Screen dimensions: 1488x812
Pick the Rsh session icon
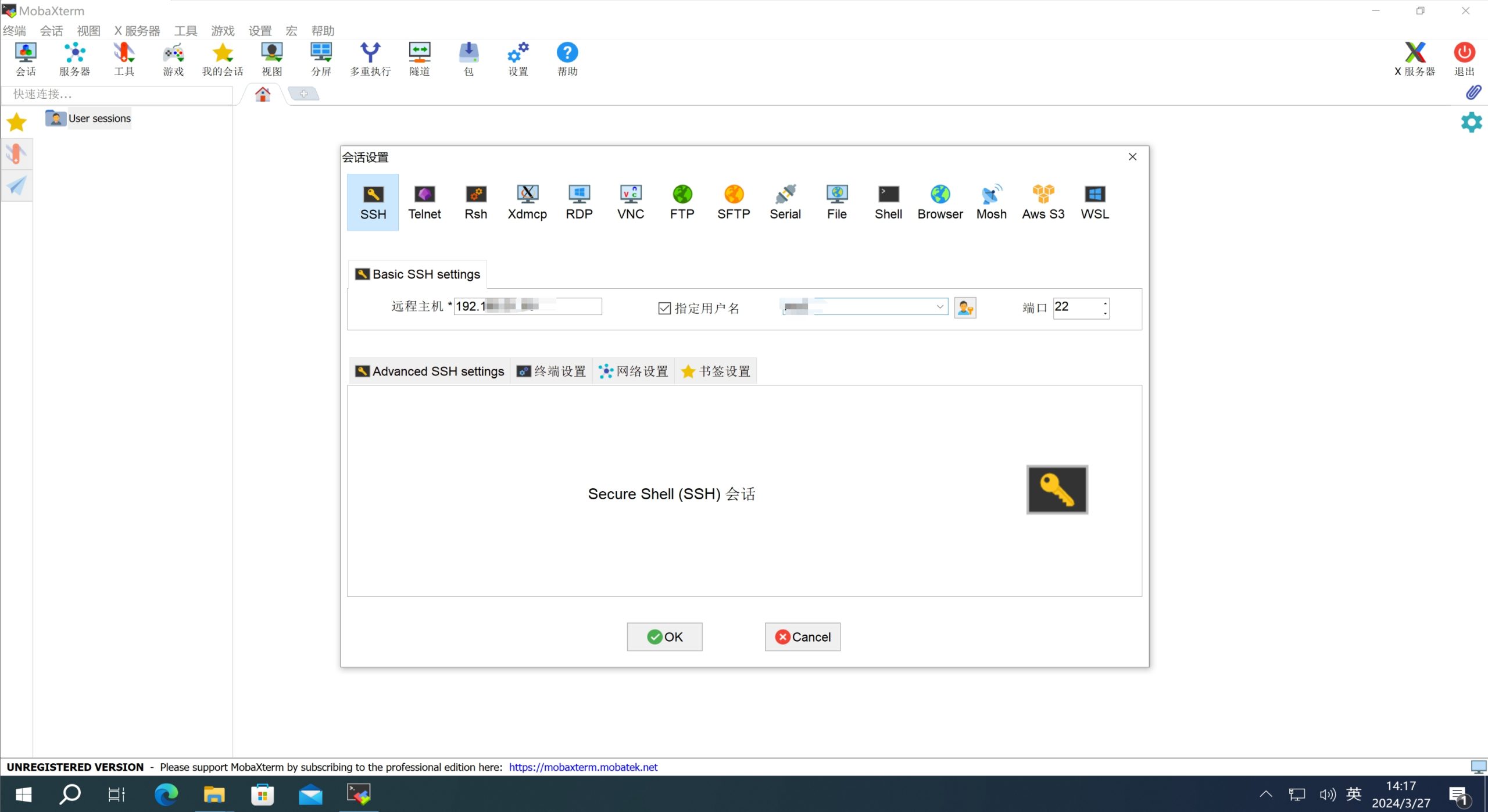point(475,202)
